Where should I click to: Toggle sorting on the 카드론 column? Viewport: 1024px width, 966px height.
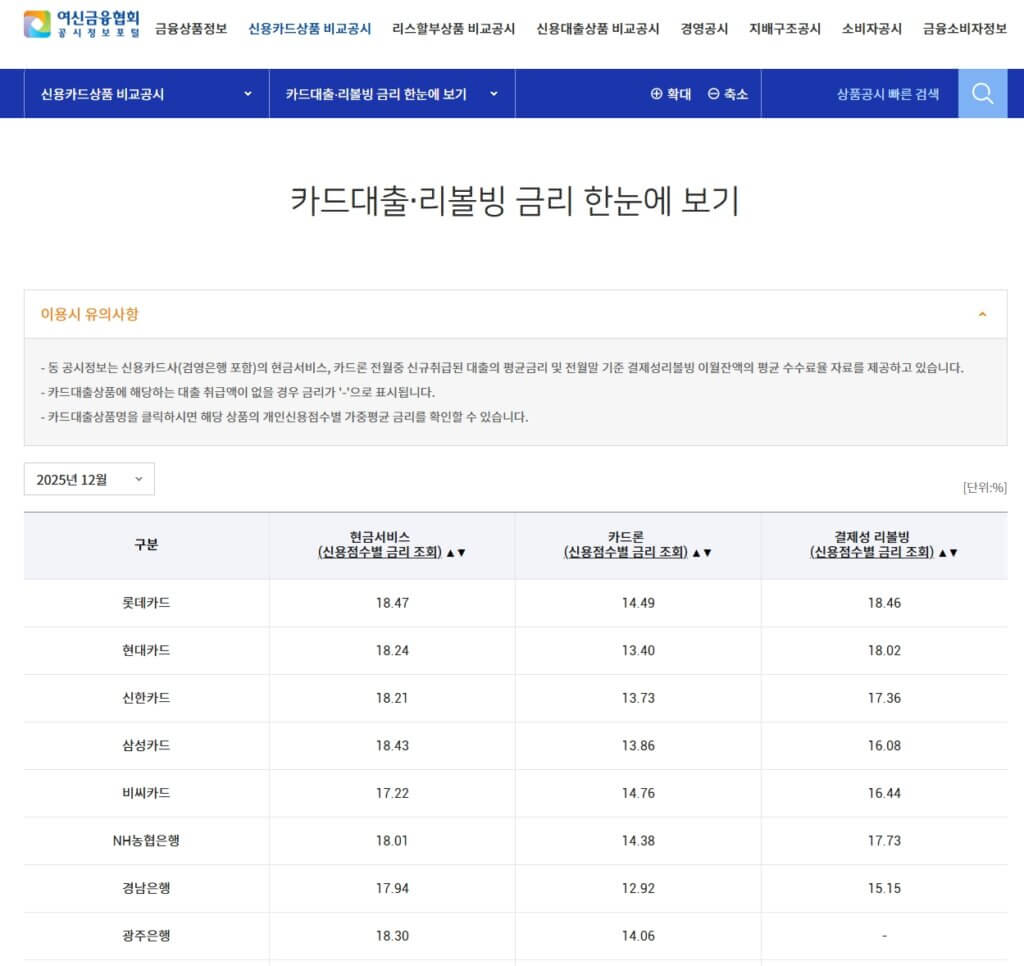(x=703, y=554)
